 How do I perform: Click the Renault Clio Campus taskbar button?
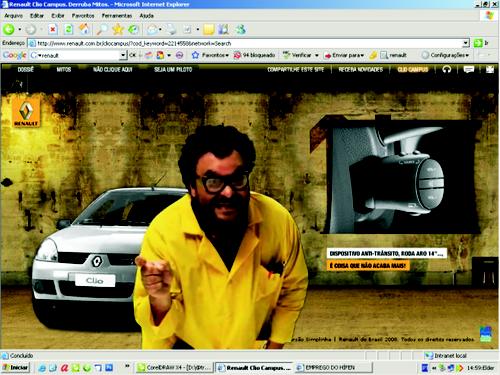click(x=254, y=368)
